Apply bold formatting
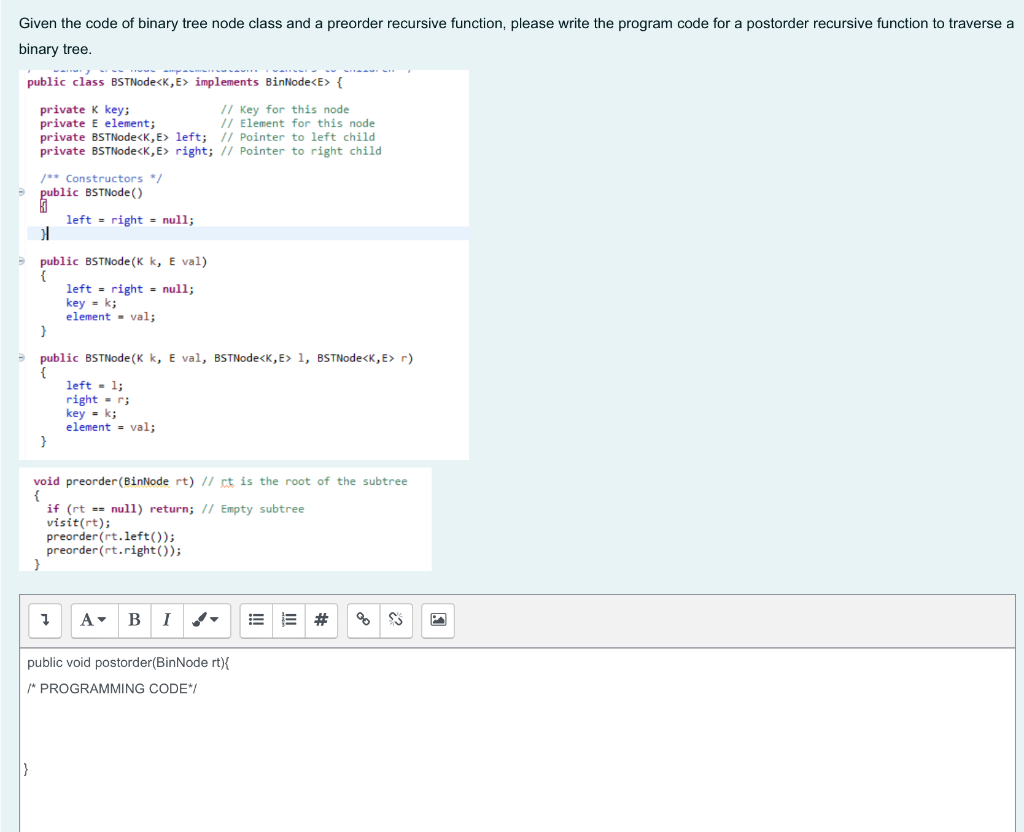This screenshot has width=1024, height=832. click(x=135, y=620)
